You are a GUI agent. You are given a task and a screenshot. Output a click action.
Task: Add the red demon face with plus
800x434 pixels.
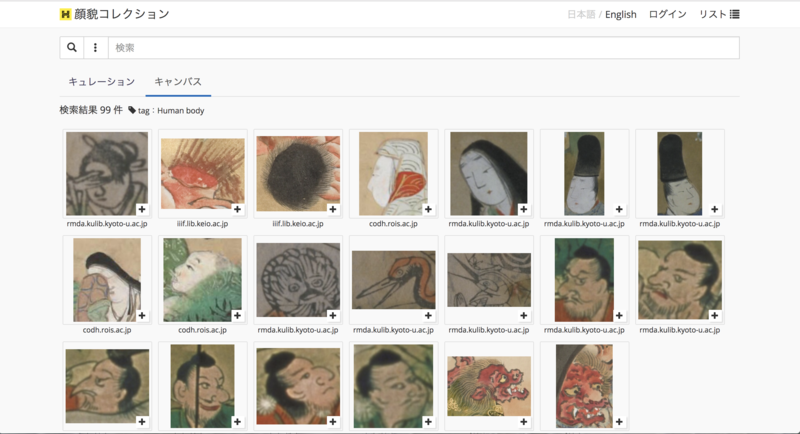(x=619, y=422)
